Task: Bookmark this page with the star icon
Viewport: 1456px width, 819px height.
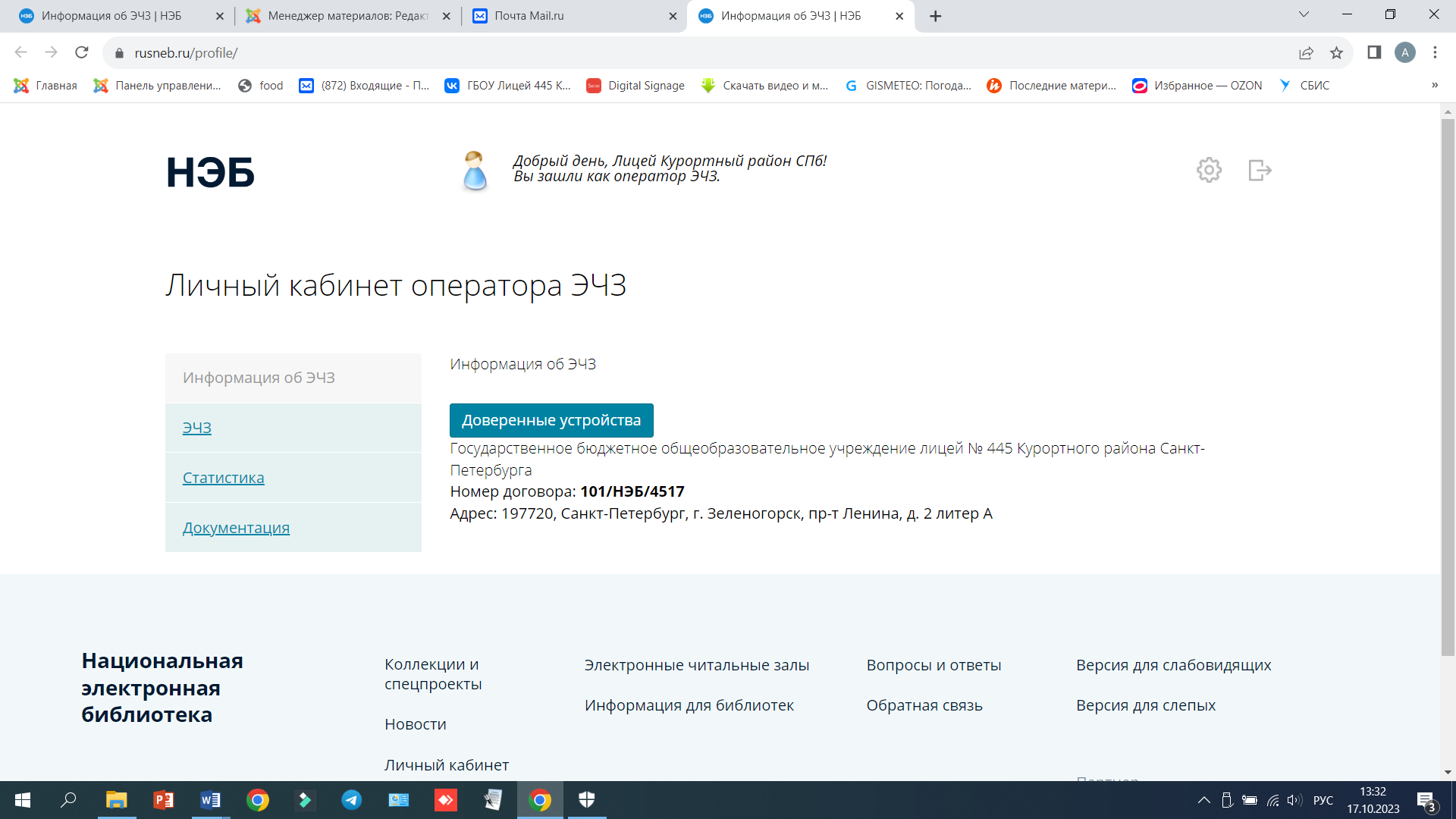Action: click(x=1336, y=52)
